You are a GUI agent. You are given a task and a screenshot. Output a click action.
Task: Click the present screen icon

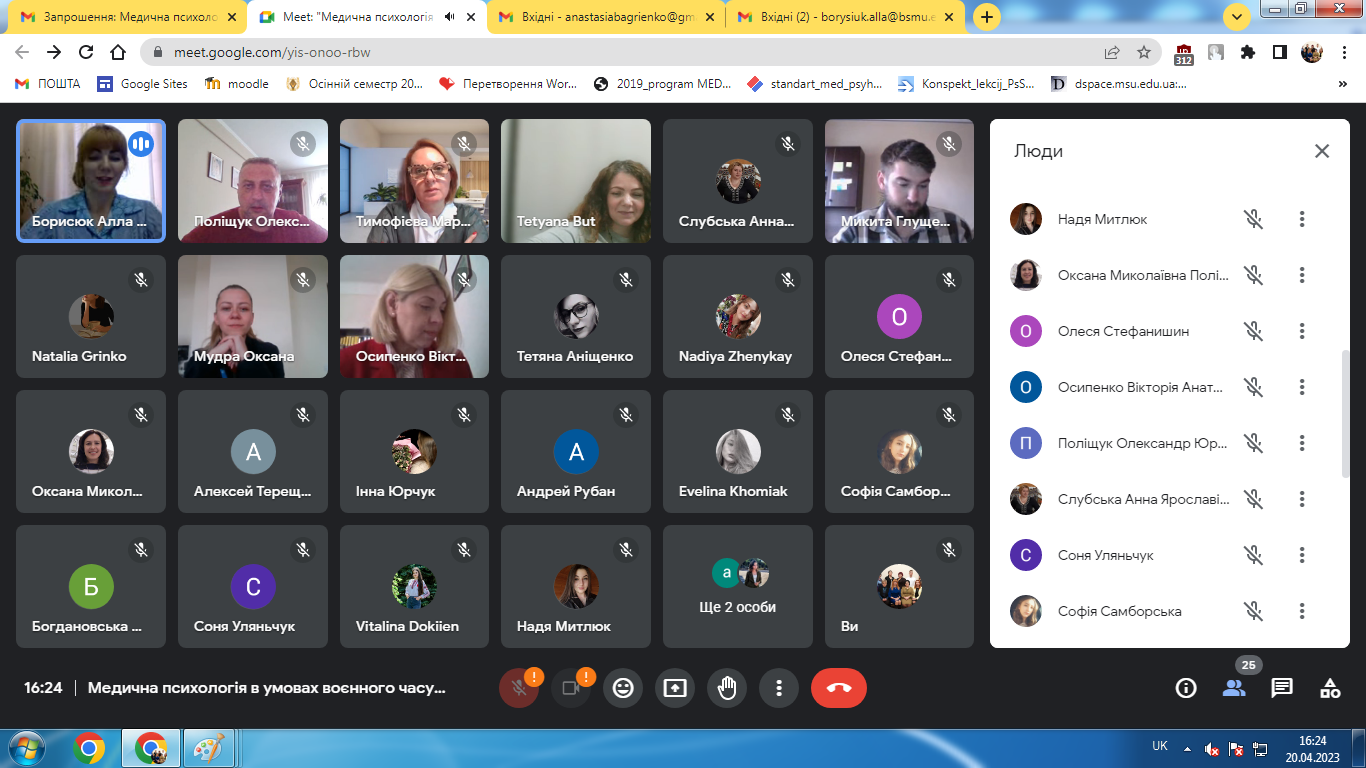coord(675,688)
